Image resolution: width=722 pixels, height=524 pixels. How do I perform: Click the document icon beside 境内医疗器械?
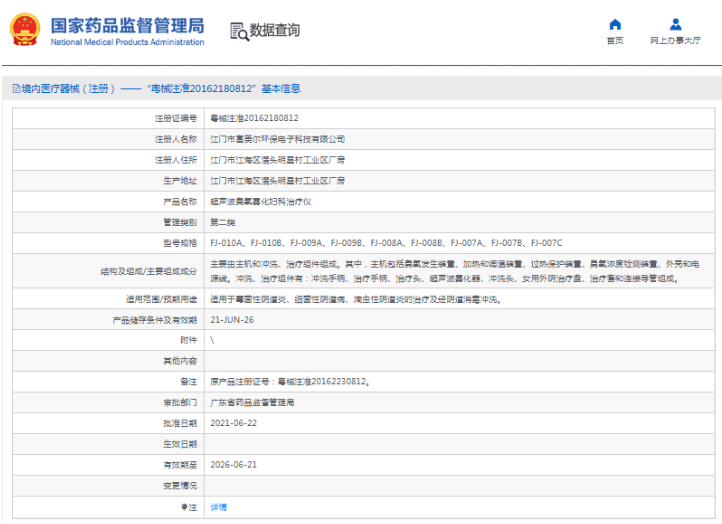coord(17,88)
